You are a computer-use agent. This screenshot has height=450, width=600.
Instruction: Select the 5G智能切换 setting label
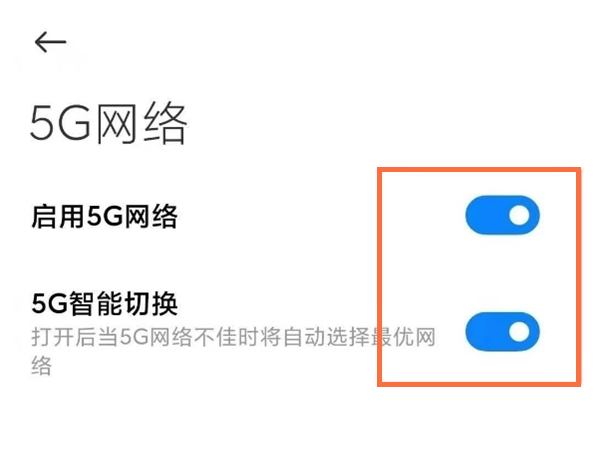104,303
